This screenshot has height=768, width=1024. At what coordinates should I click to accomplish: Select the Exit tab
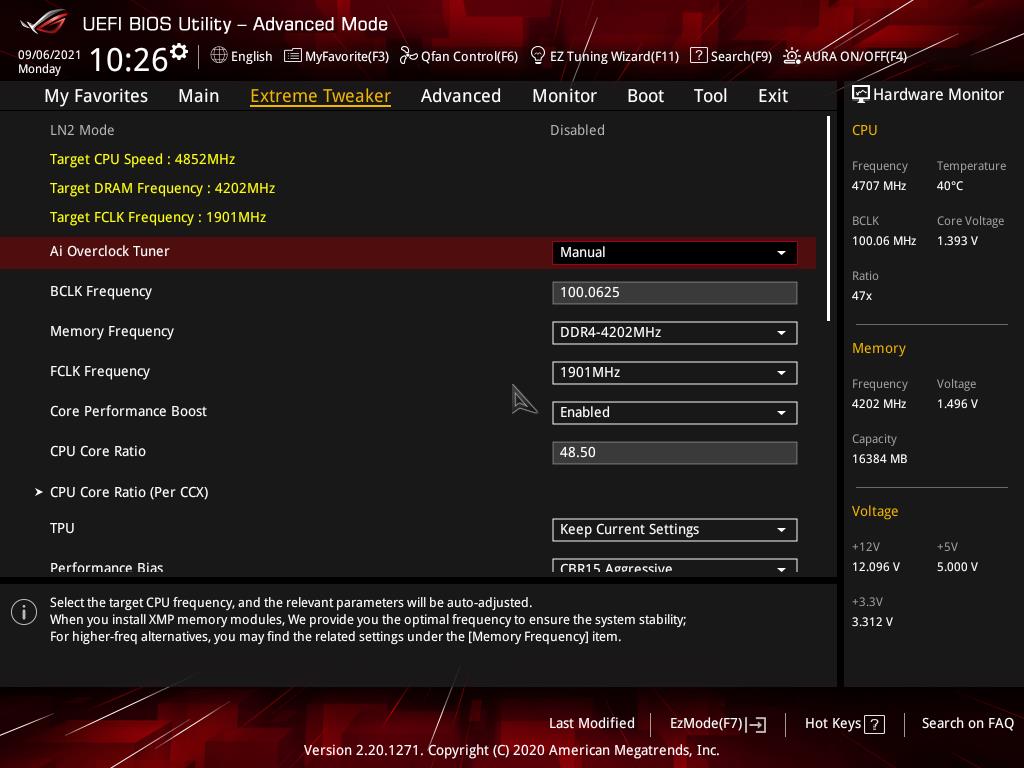tap(773, 96)
